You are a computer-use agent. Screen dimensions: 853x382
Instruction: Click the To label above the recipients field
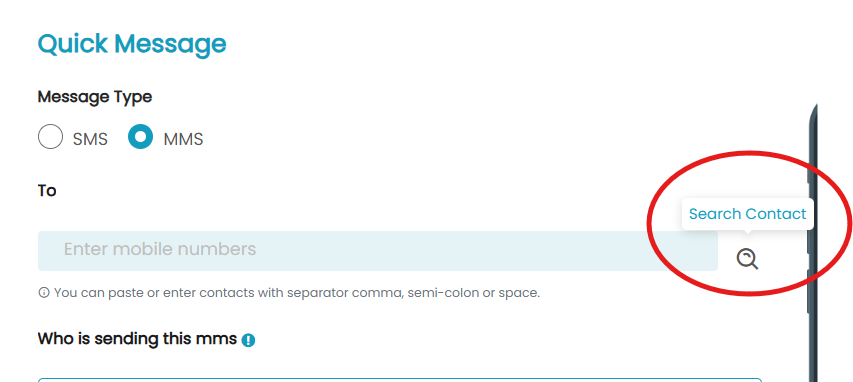click(47, 191)
